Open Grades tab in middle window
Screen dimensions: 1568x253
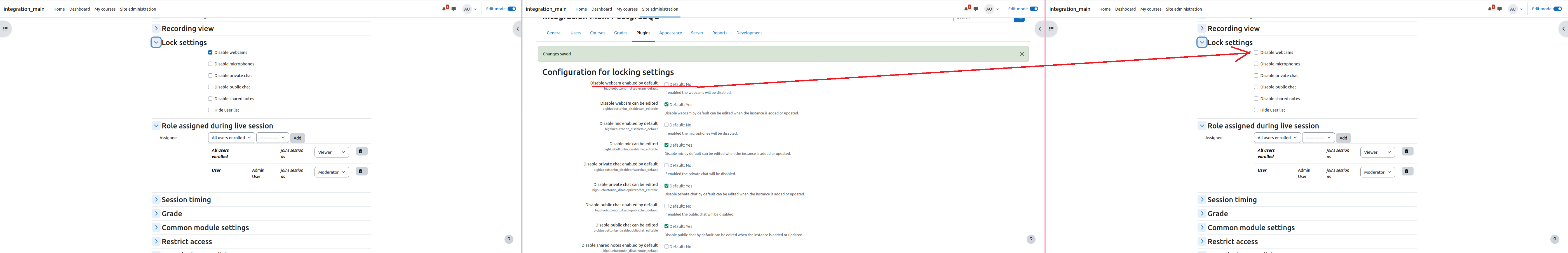[x=621, y=33]
